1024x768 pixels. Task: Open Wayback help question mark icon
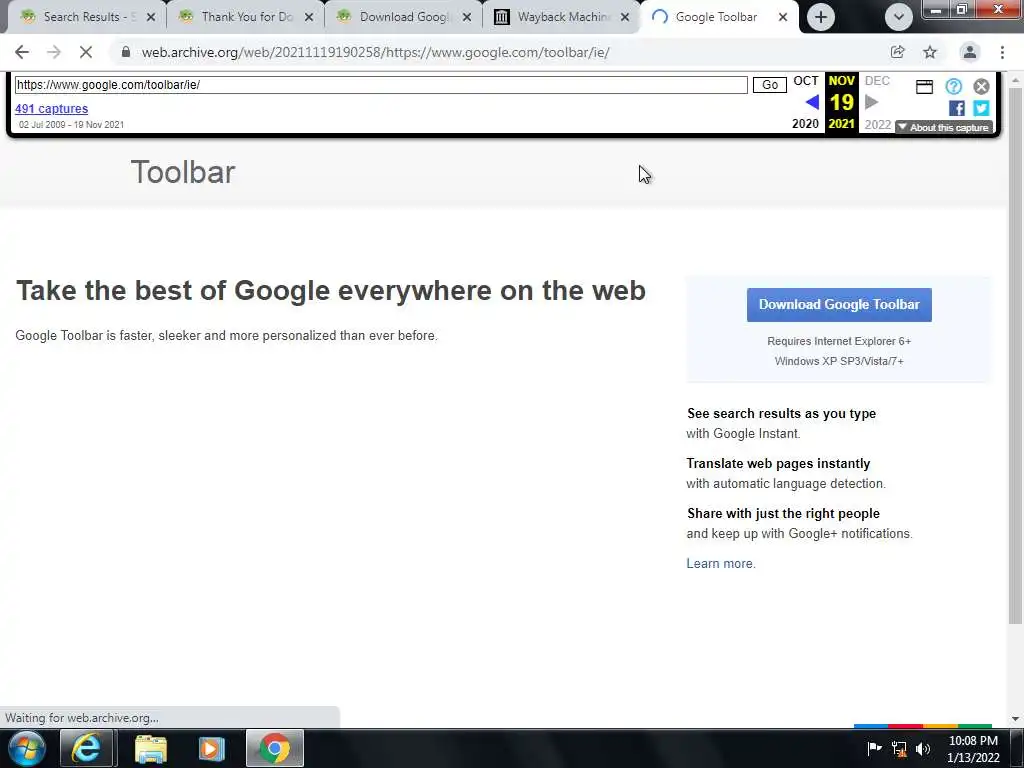tap(953, 86)
